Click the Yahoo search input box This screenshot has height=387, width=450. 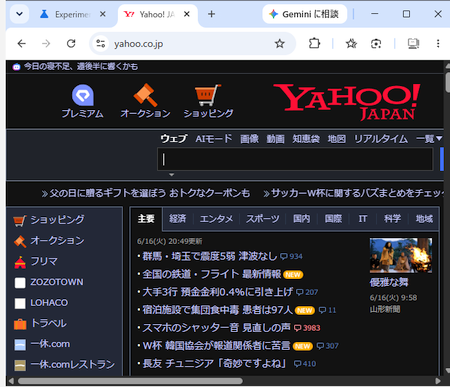pos(295,159)
